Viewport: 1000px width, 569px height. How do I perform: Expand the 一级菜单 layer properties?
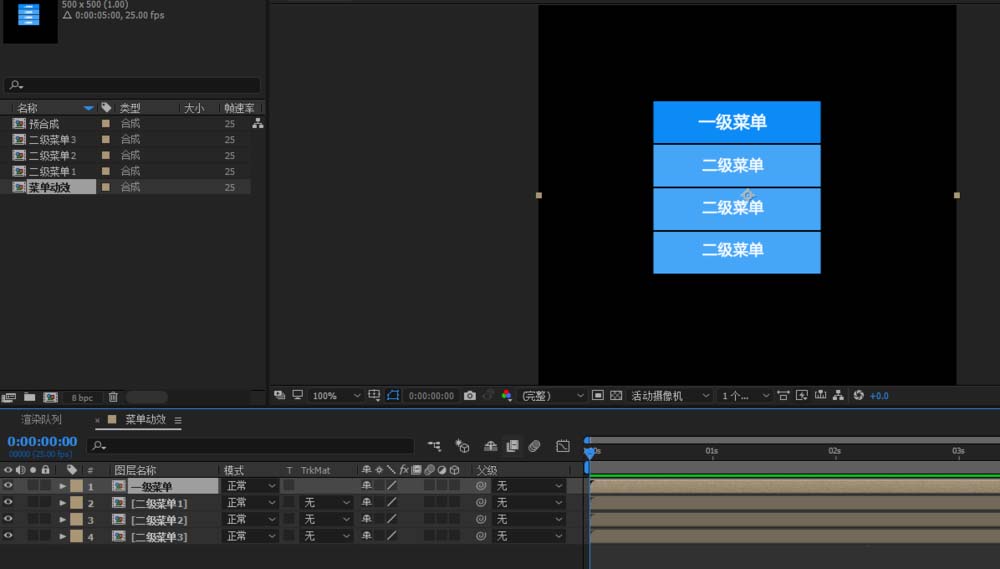tap(62, 486)
